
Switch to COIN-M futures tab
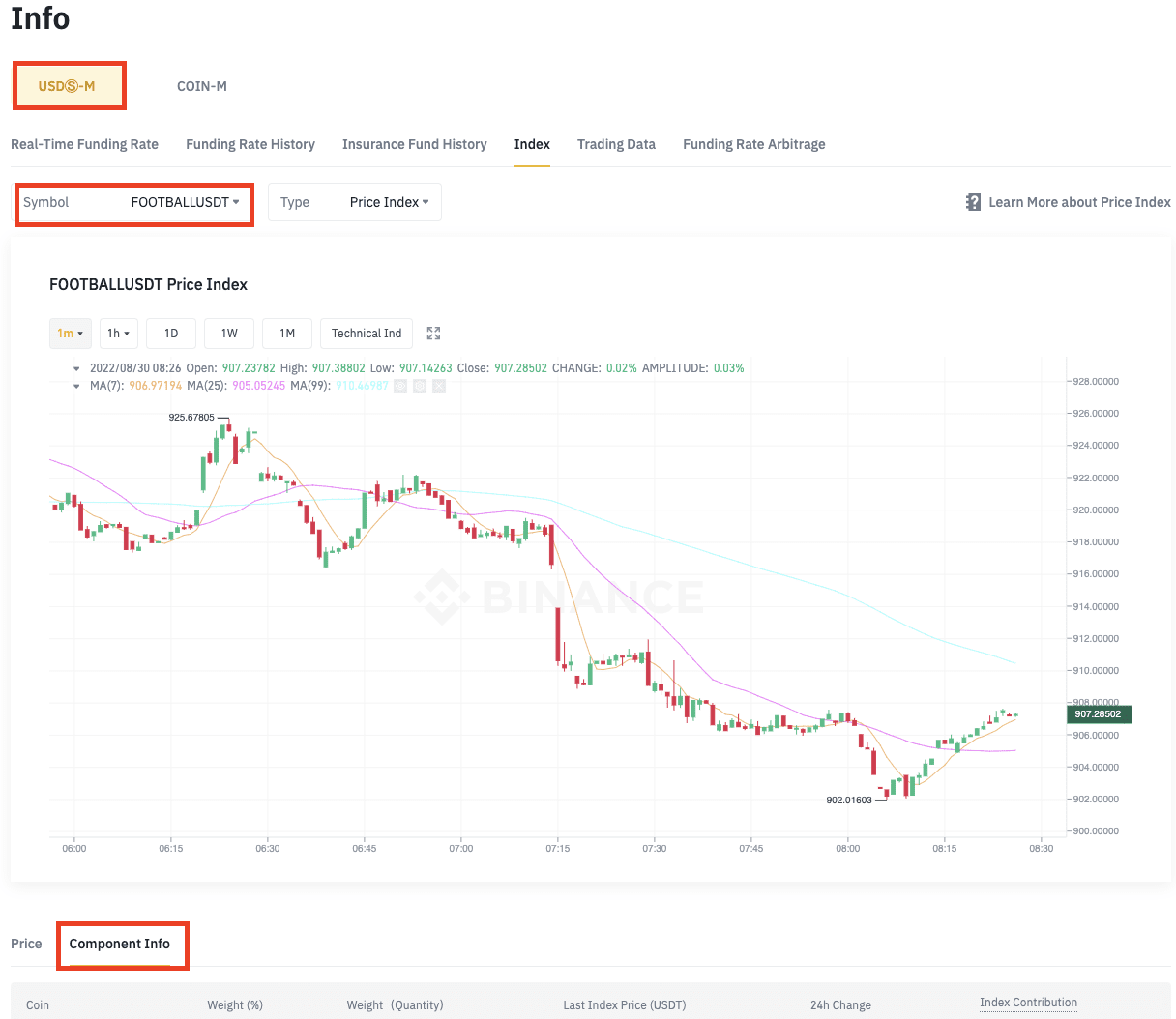(x=202, y=86)
